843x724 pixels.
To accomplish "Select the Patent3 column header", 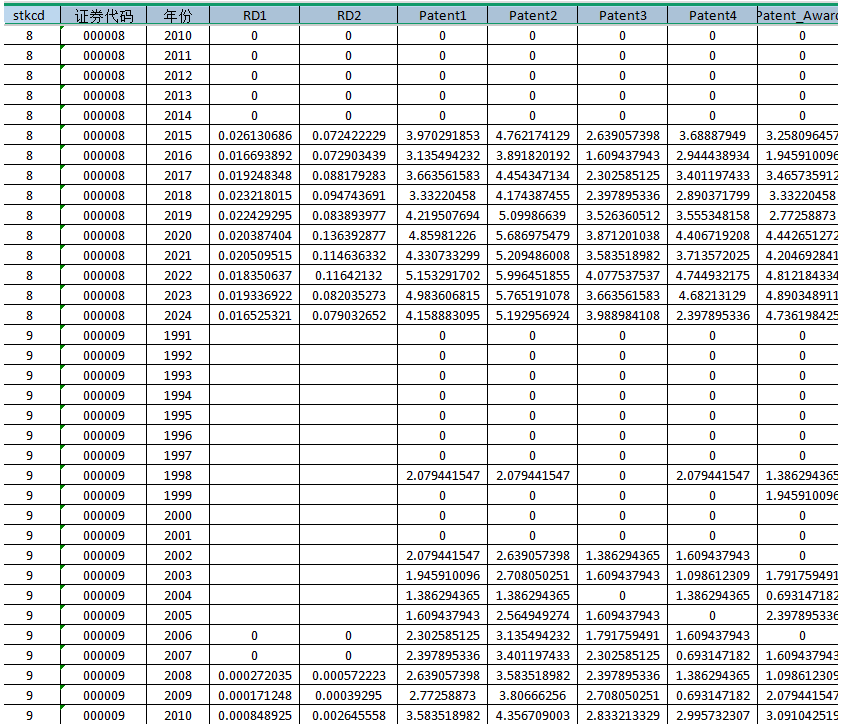I will (x=622, y=15).
